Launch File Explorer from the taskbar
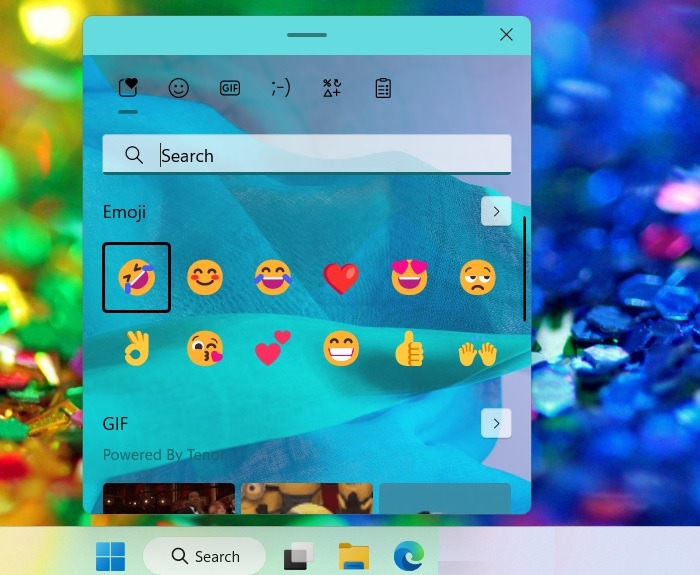 pyautogui.click(x=354, y=556)
